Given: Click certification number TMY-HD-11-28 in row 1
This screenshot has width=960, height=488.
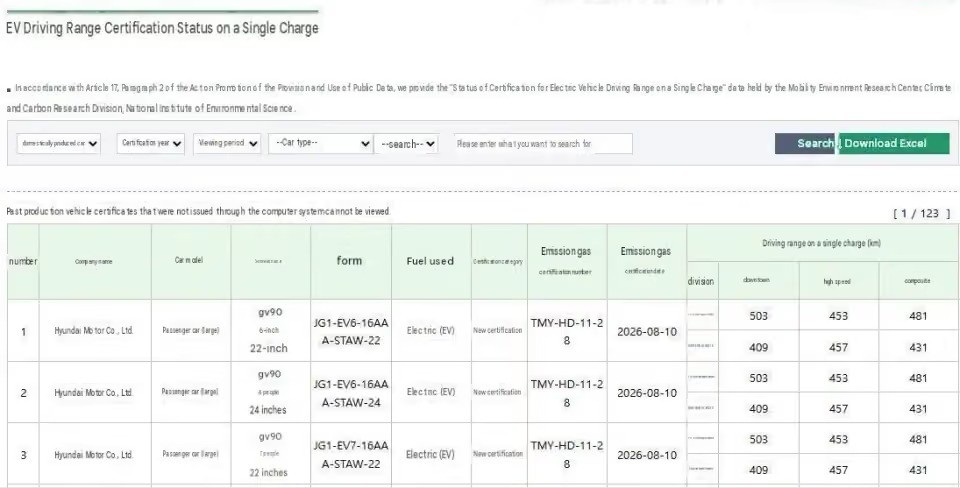Looking at the screenshot, I should pyautogui.click(x=567, y=331).
